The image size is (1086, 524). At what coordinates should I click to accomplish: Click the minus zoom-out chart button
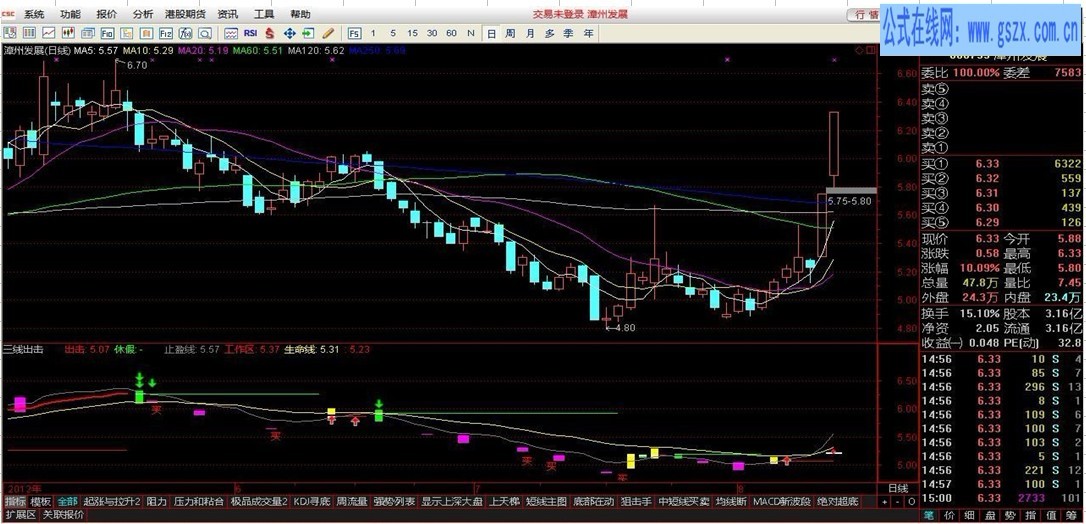point(898,501)
